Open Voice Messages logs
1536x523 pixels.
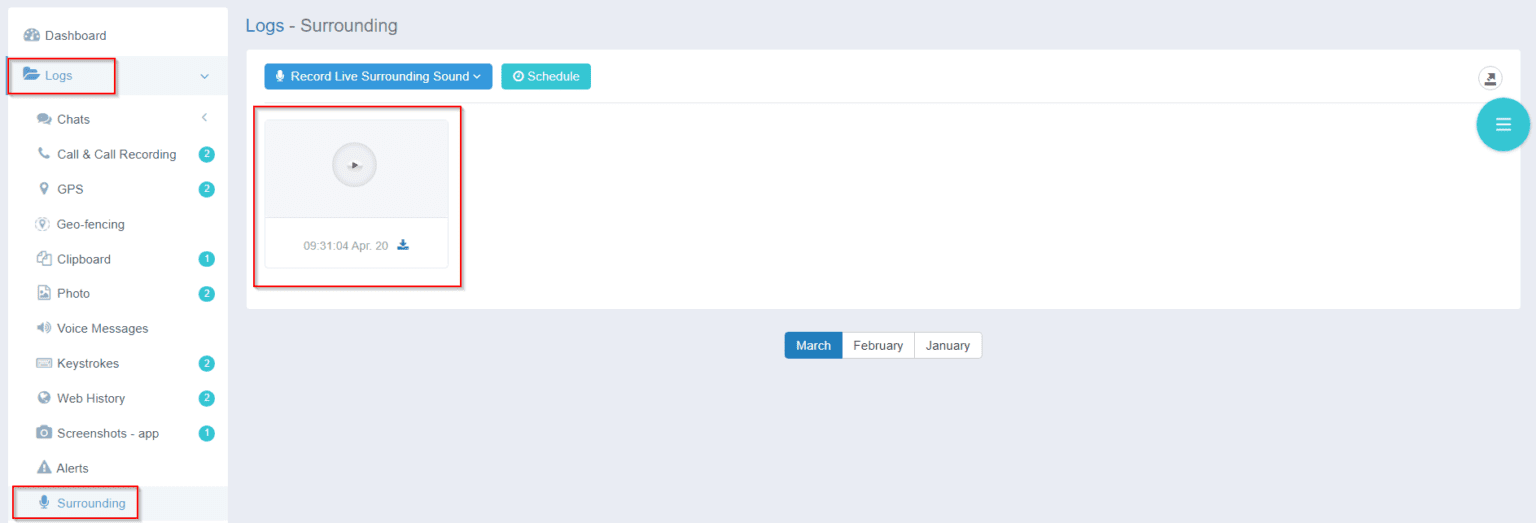point(102,329)
